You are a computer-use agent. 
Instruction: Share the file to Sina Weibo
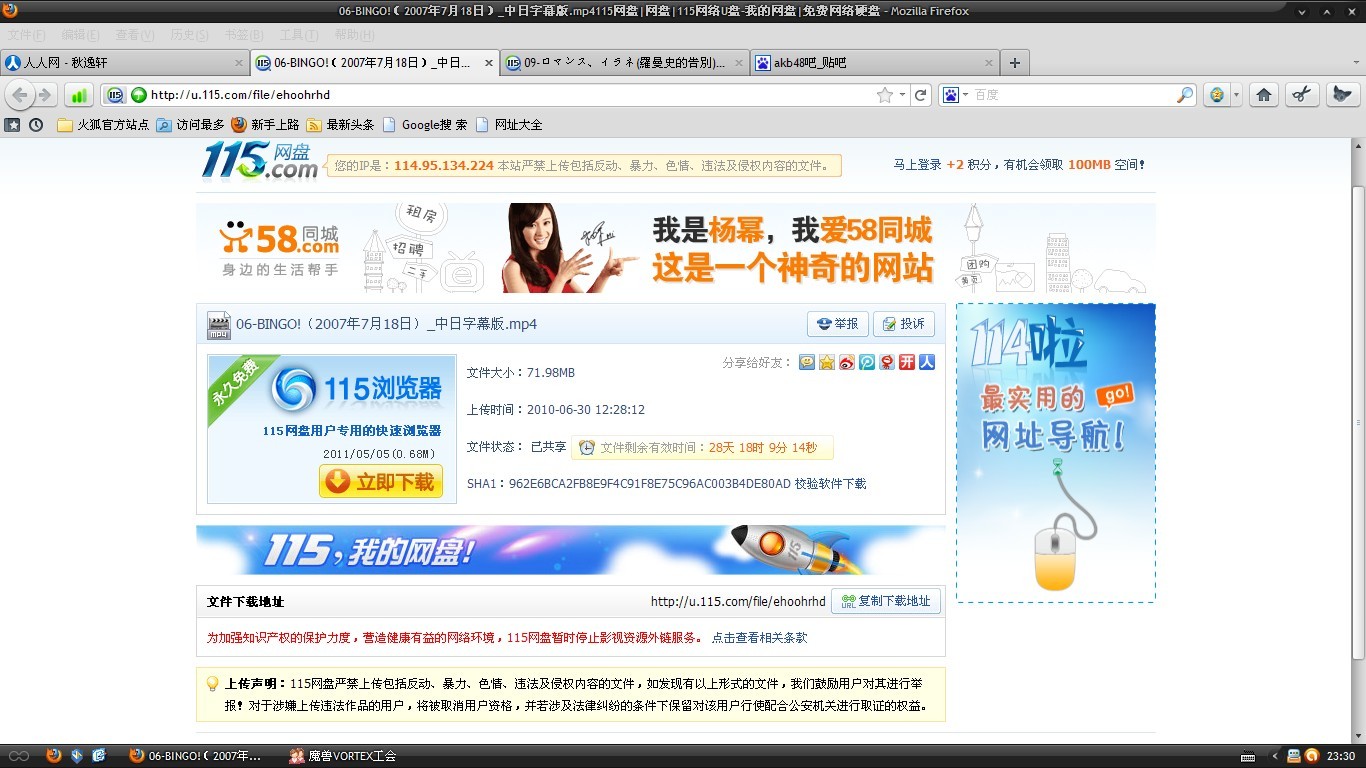847,362
